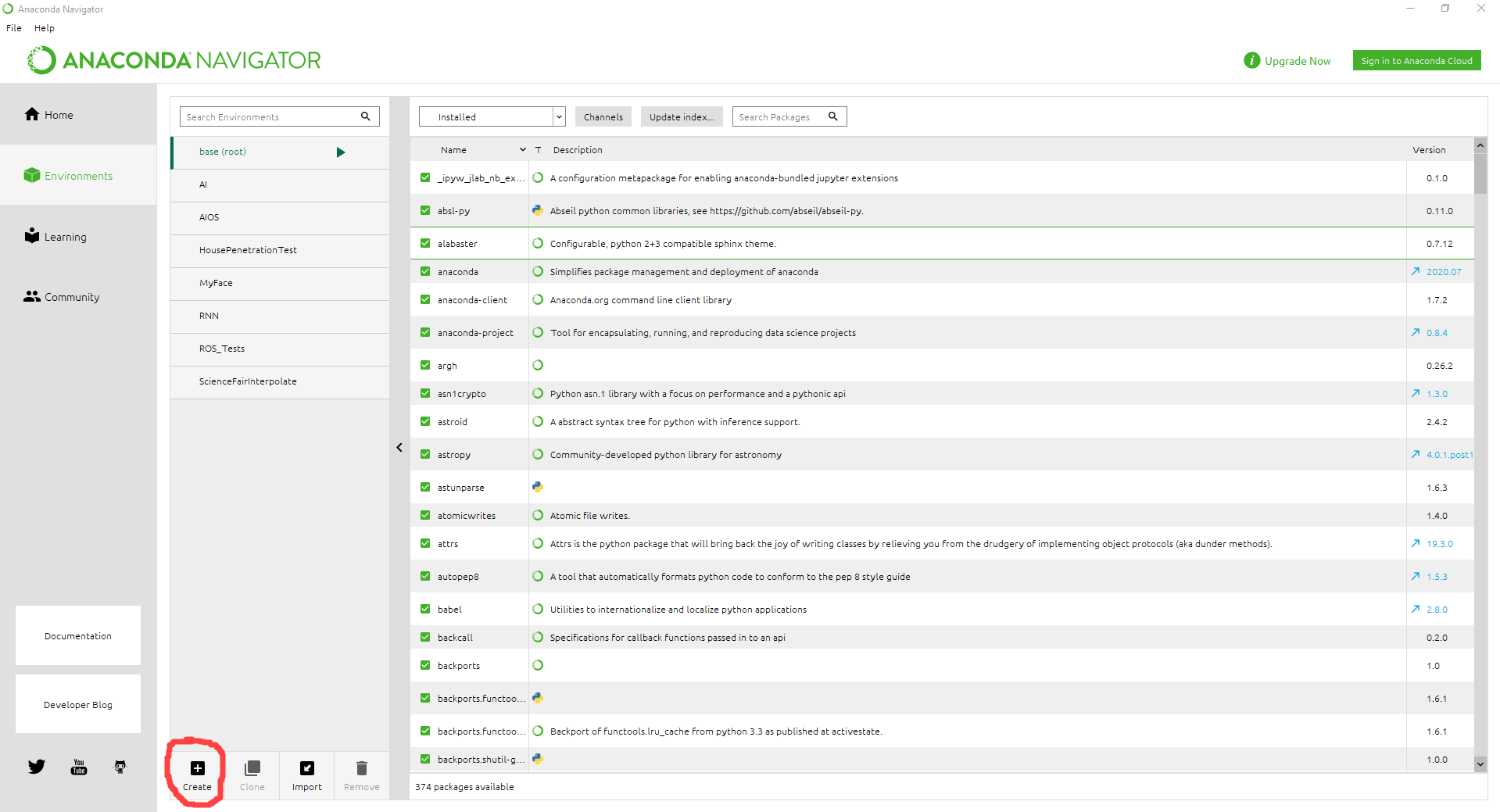Uncheck the absl-py package
This screenshot has width=1500, height=812.
tap(424, 210)
